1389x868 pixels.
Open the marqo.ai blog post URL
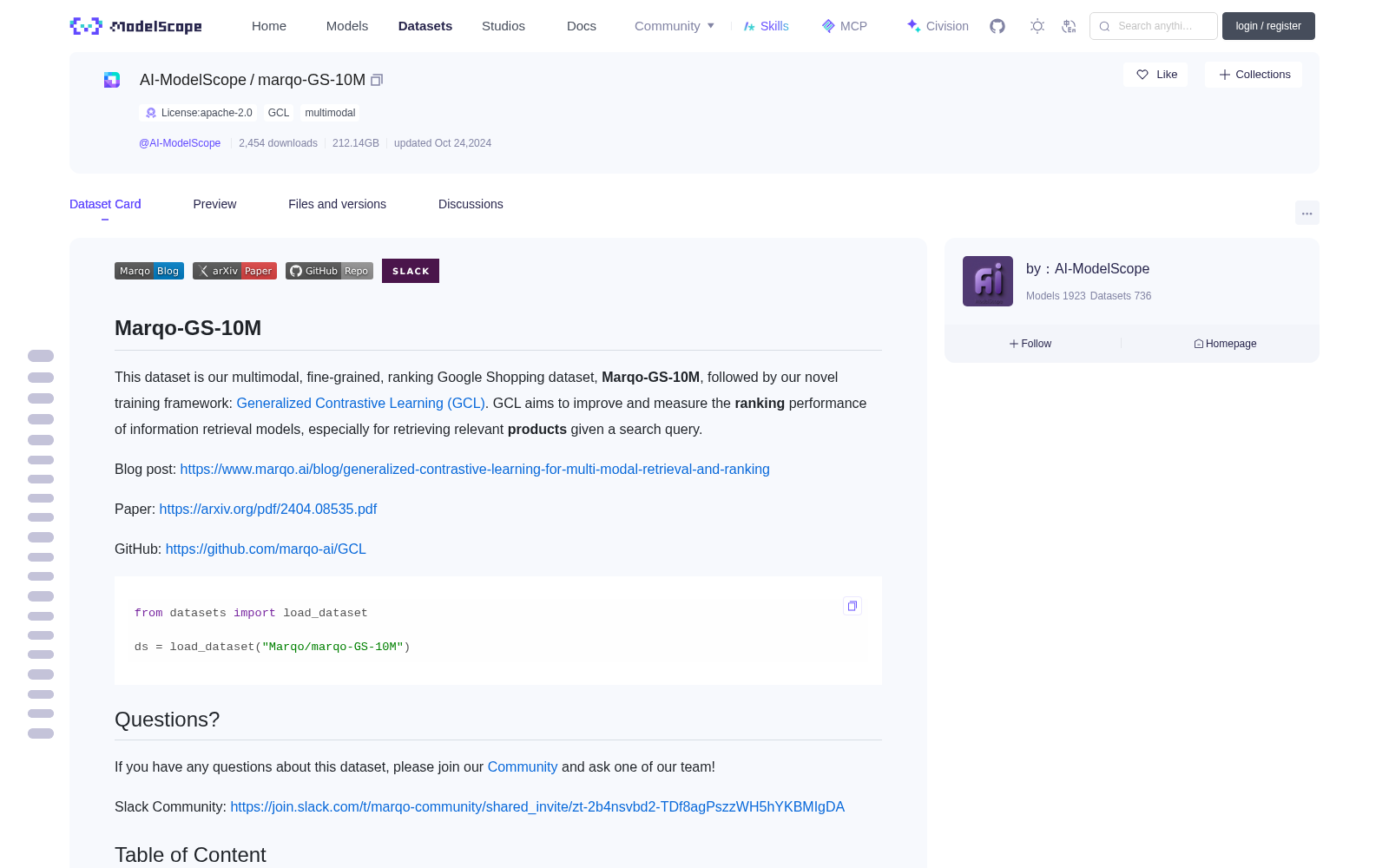tap(475, 469)
